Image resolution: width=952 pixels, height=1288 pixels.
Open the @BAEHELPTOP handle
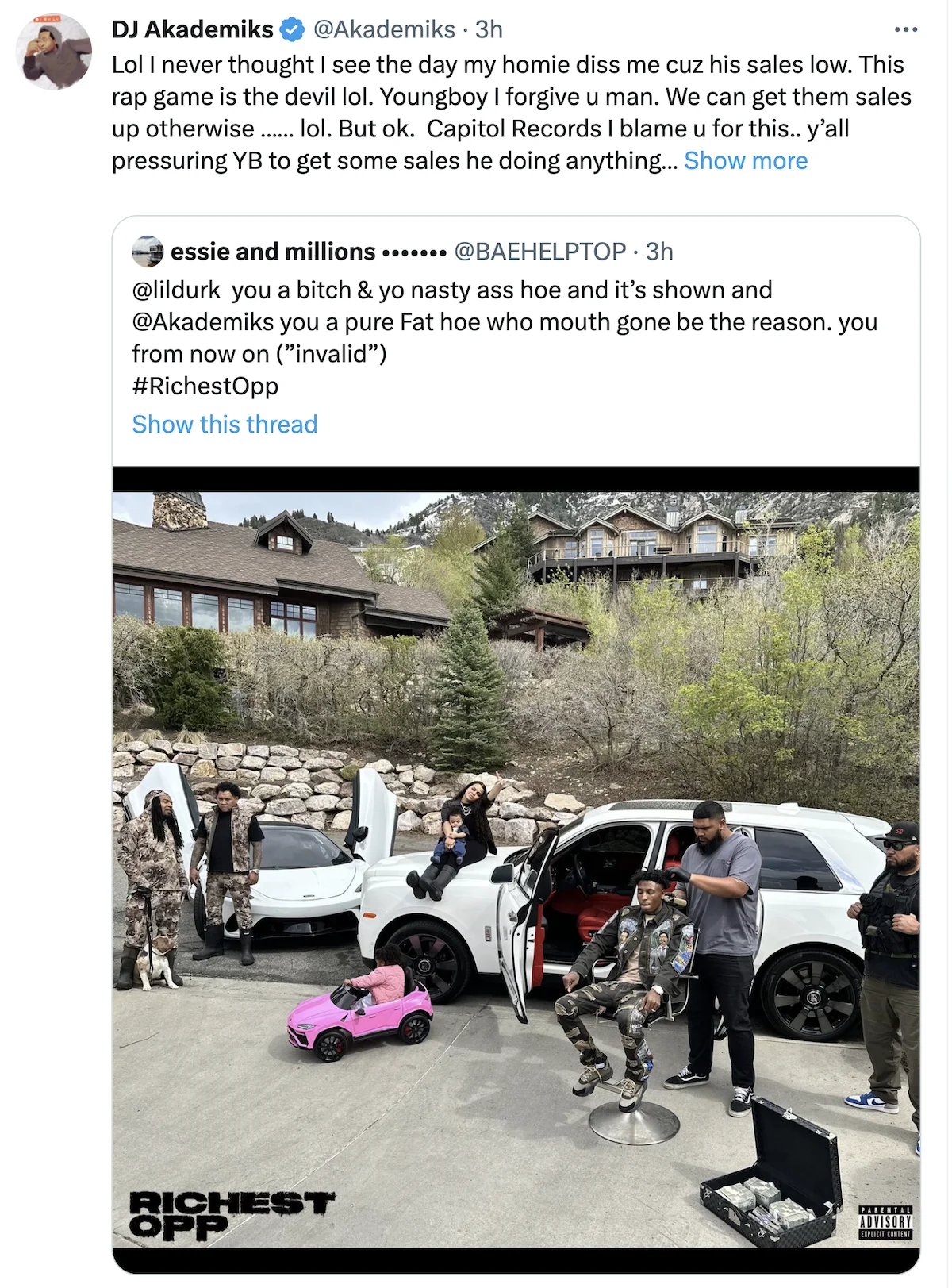(539, 252)
